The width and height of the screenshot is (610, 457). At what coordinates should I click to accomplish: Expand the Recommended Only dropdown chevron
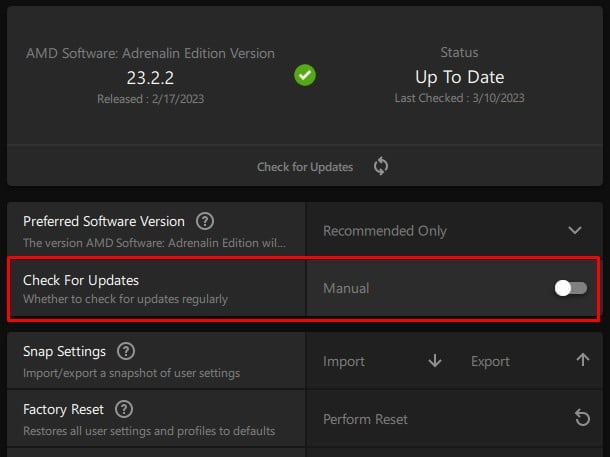[575, 230]
